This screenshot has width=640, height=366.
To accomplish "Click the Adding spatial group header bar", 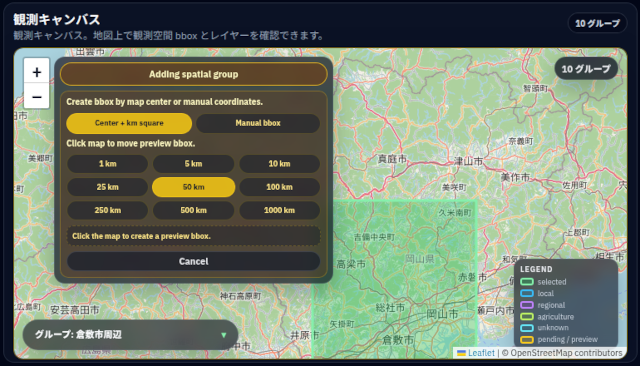I will coord(193,74).
